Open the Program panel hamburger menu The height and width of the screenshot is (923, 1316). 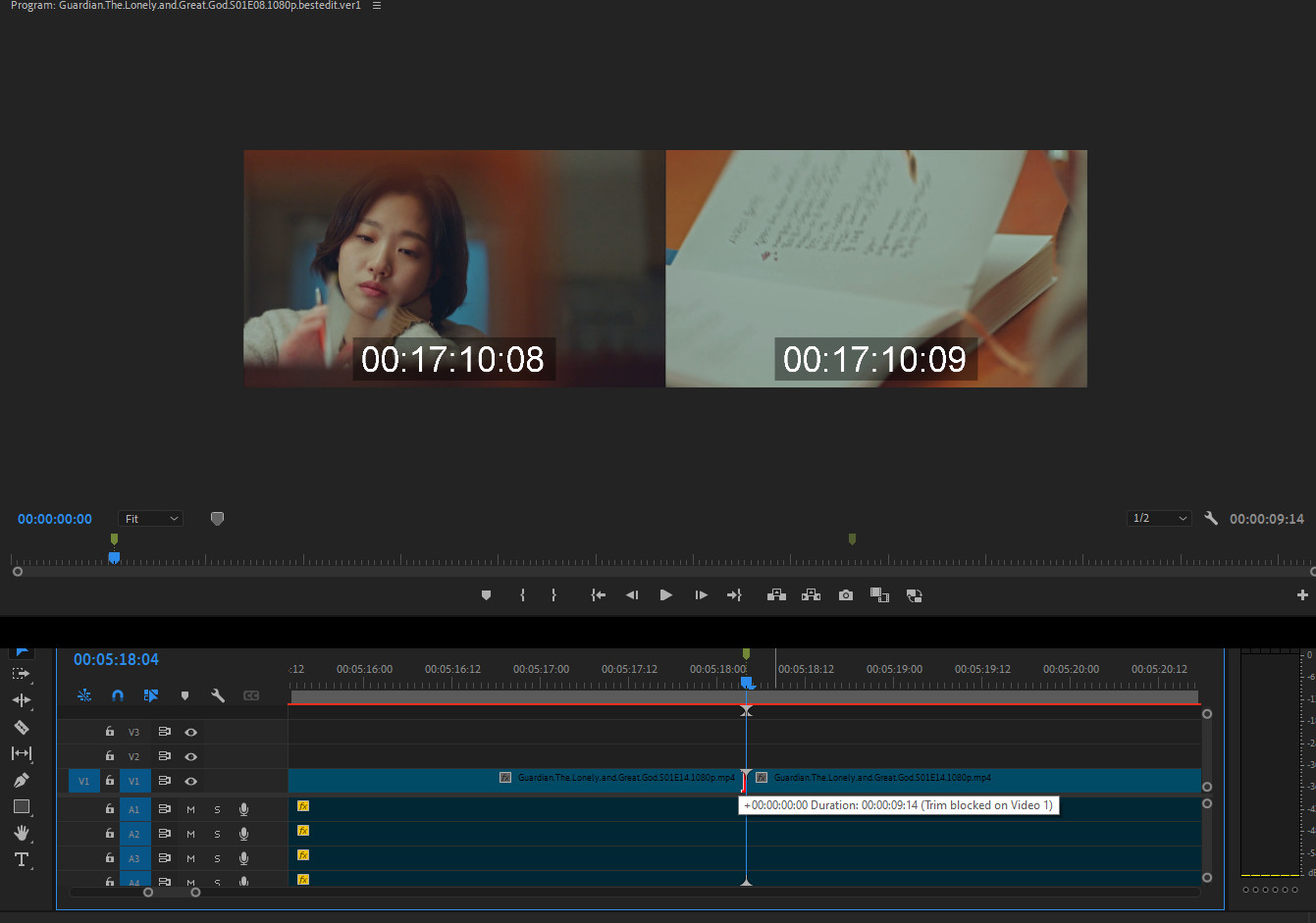(377, 6)
